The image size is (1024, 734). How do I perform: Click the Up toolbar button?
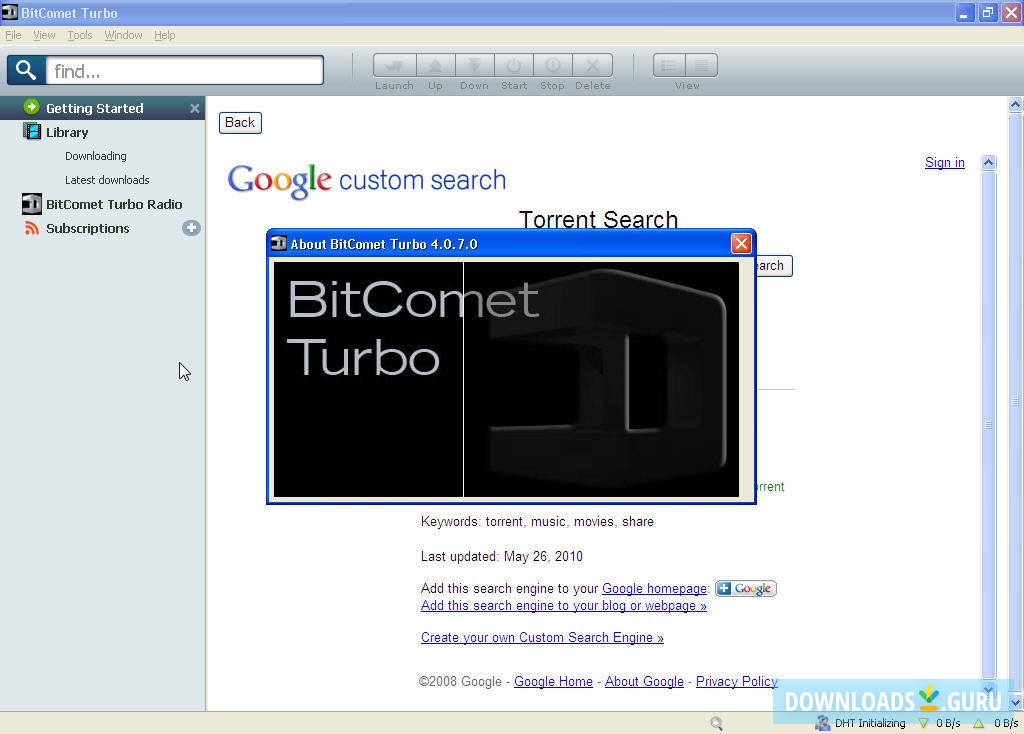tap(436, 65)
